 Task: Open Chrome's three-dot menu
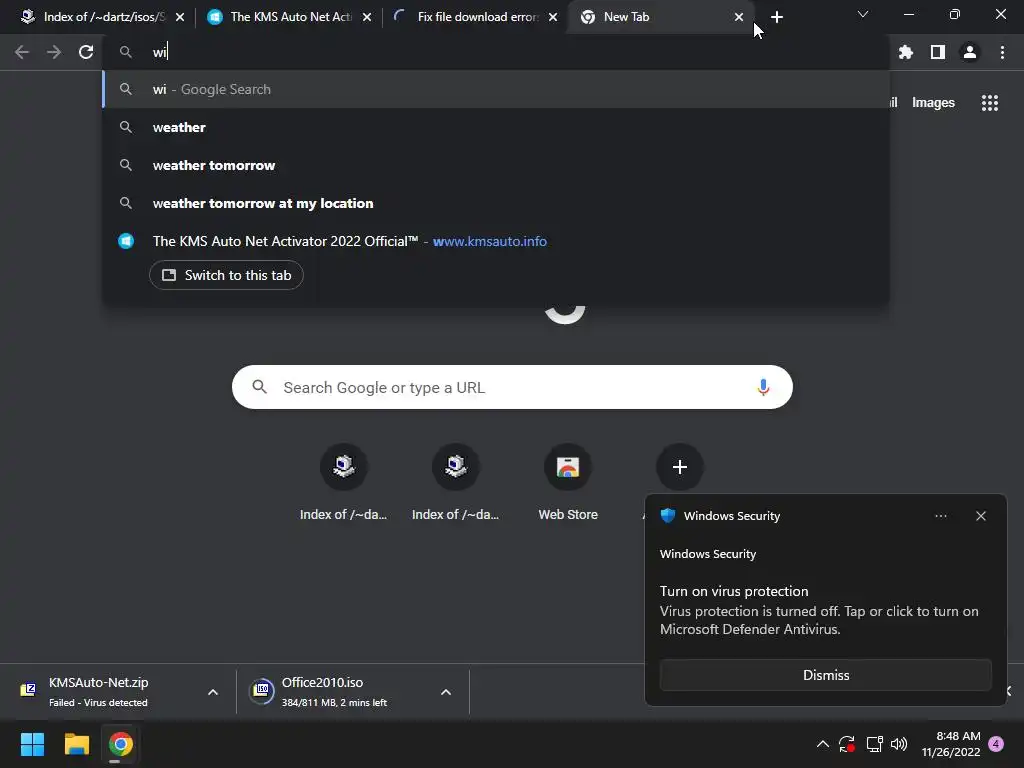tap(1002, 52)
